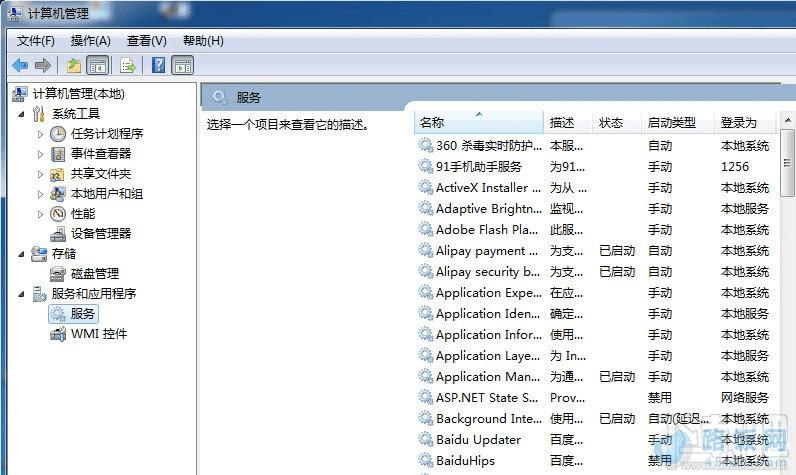Click the 磁盘管理 drive icon

pyautogui.click(x=58, y=274)
